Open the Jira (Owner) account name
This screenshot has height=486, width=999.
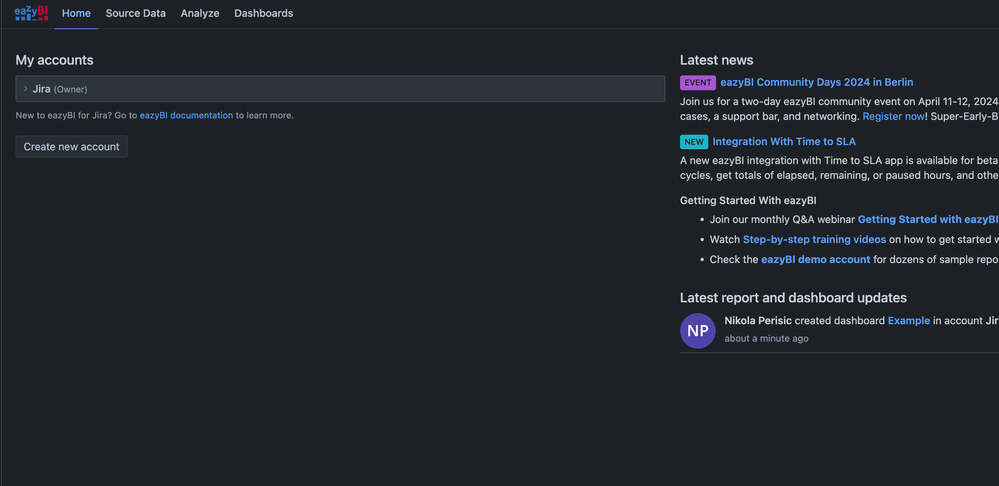click(60, 89)
